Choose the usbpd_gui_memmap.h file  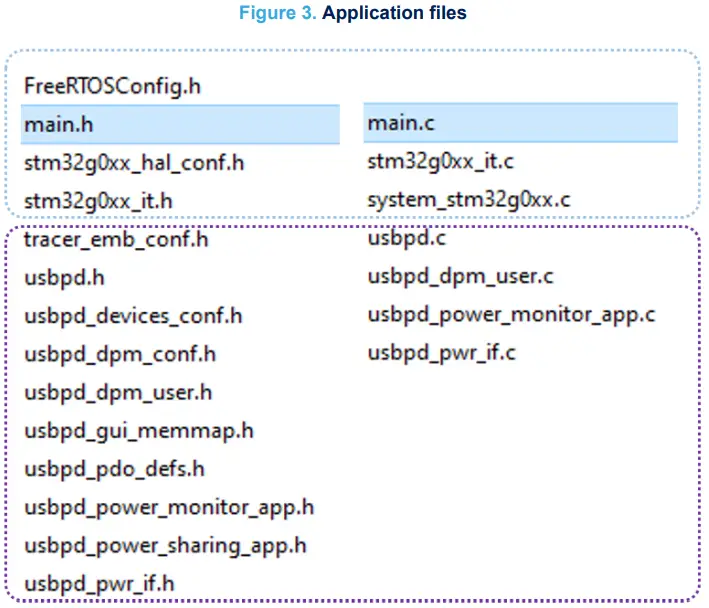[139, 431]
